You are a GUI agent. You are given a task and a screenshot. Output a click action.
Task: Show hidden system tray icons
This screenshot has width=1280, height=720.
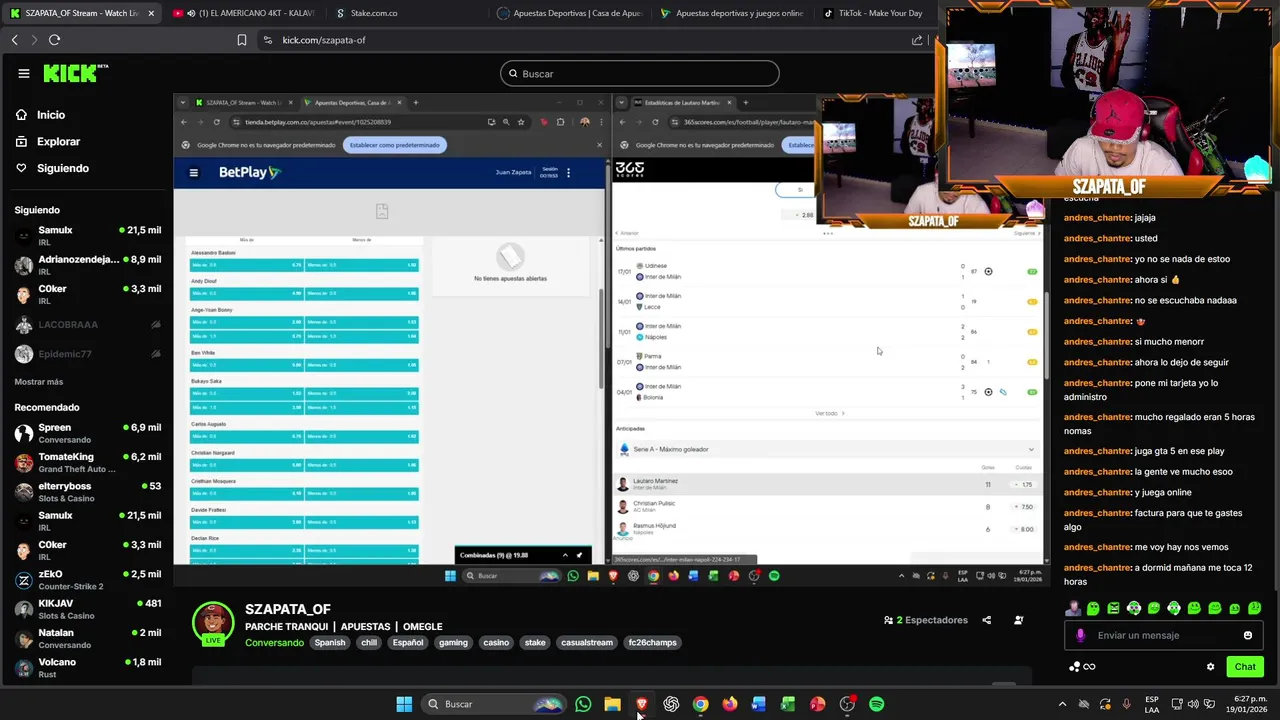click(x=1062, y=704)
